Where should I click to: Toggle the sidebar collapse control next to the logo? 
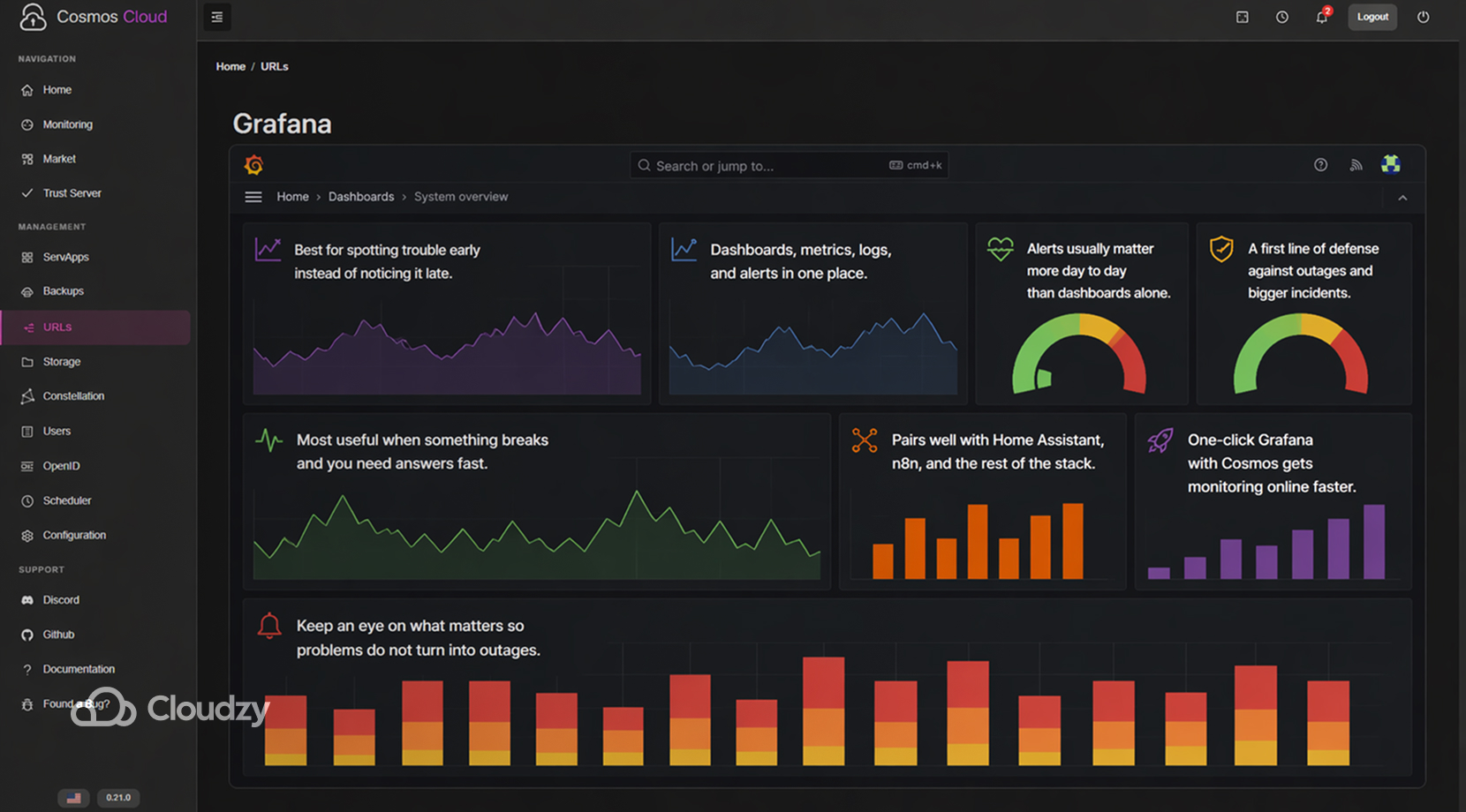216,17
